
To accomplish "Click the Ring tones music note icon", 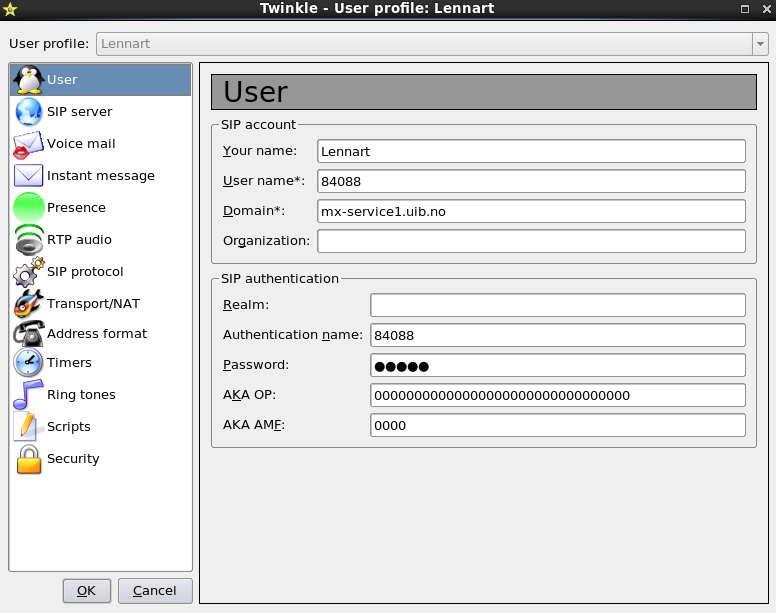I will tap(28, 395).
